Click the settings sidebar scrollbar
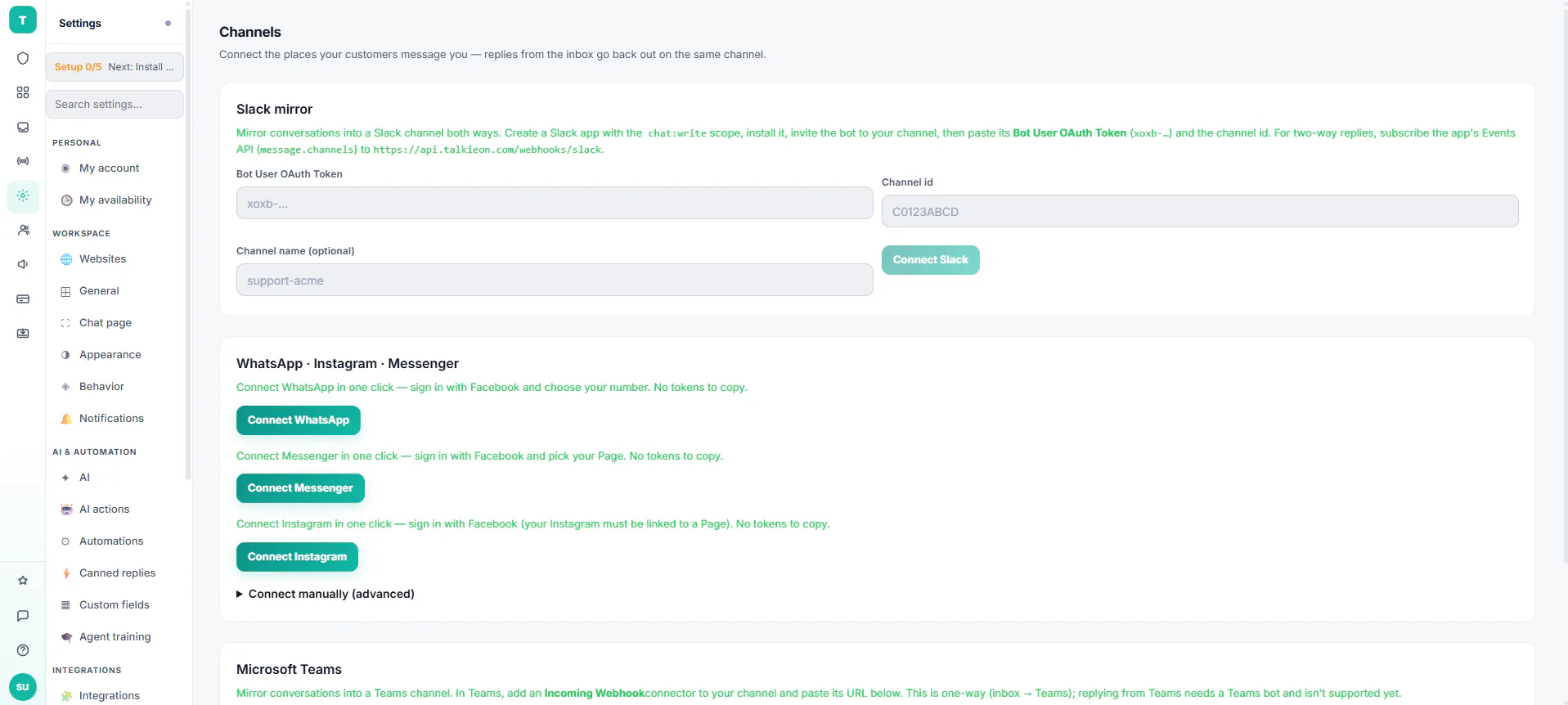The height and width of the screenshot is (705, 1568). tap(188, 245)
